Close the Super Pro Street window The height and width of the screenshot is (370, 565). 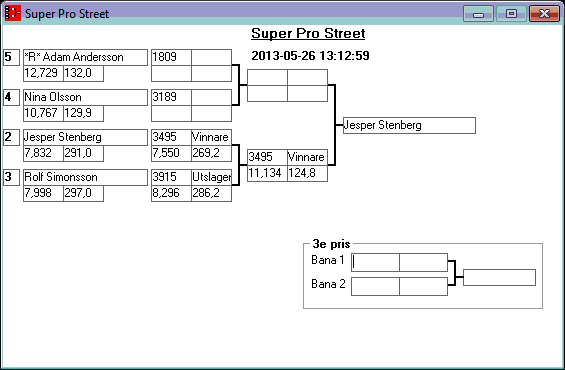[x=544, y=14]
